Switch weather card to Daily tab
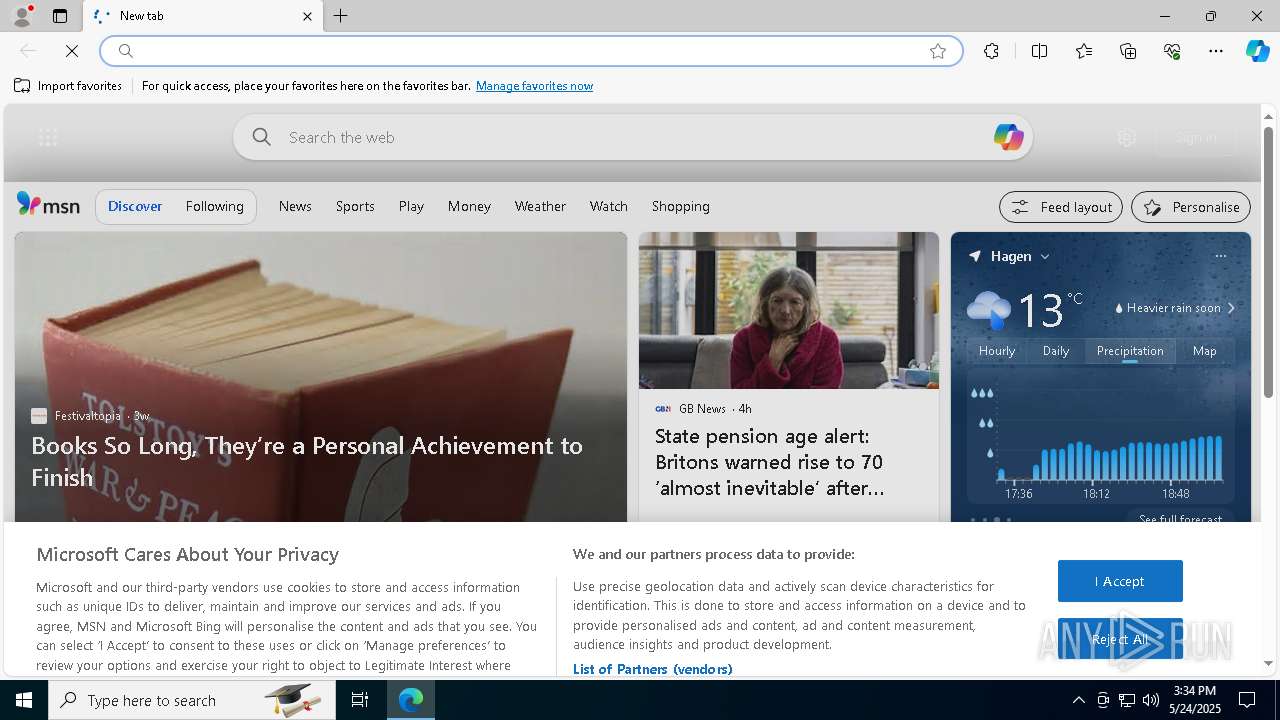This screenshot has height=720, width=1280. pyautogui.click(x=1056, y=351)
